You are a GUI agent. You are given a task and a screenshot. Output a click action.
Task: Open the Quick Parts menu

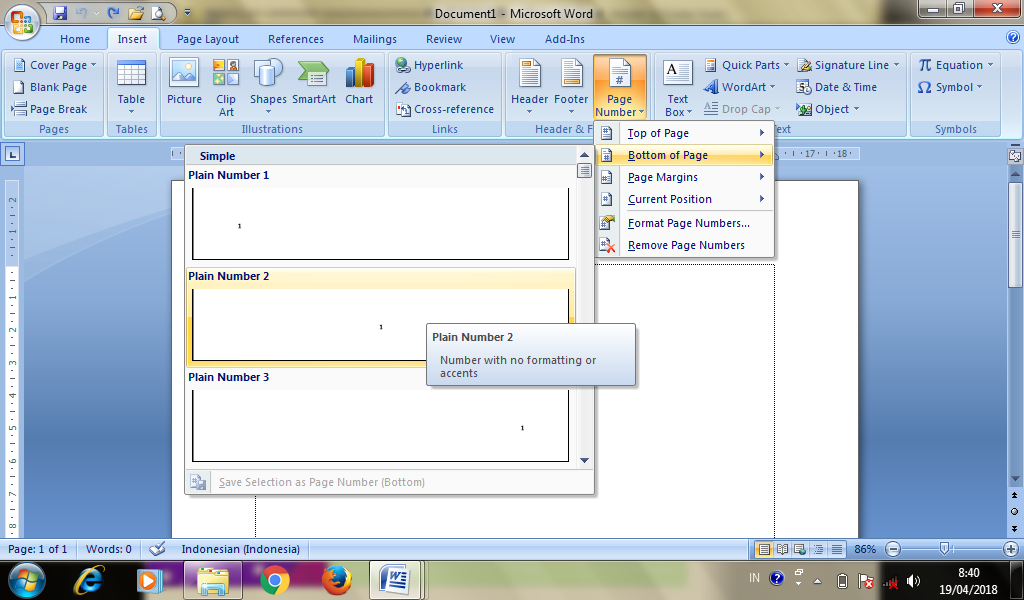[746, 65]
